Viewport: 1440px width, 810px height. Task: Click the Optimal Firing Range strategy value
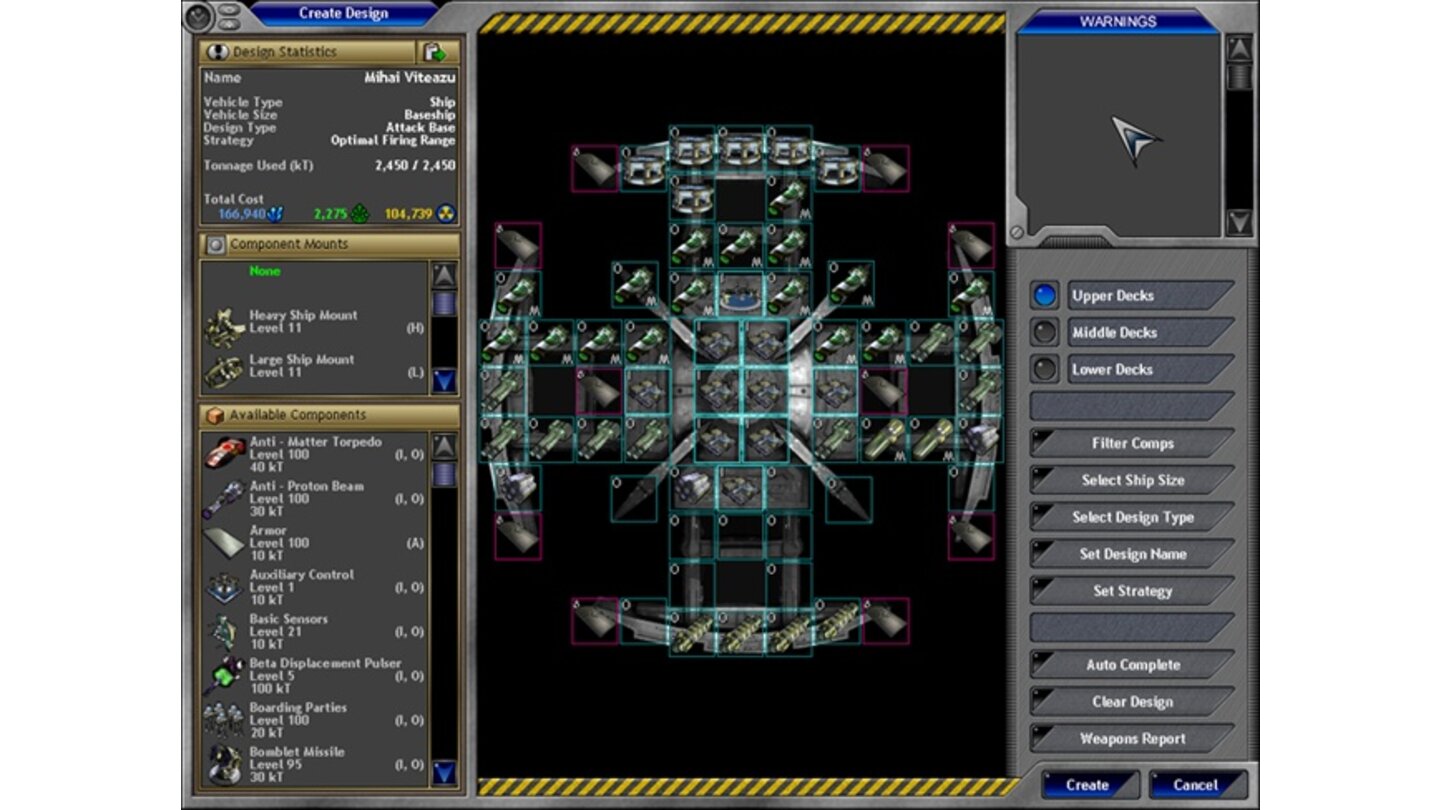pos(393,141)
